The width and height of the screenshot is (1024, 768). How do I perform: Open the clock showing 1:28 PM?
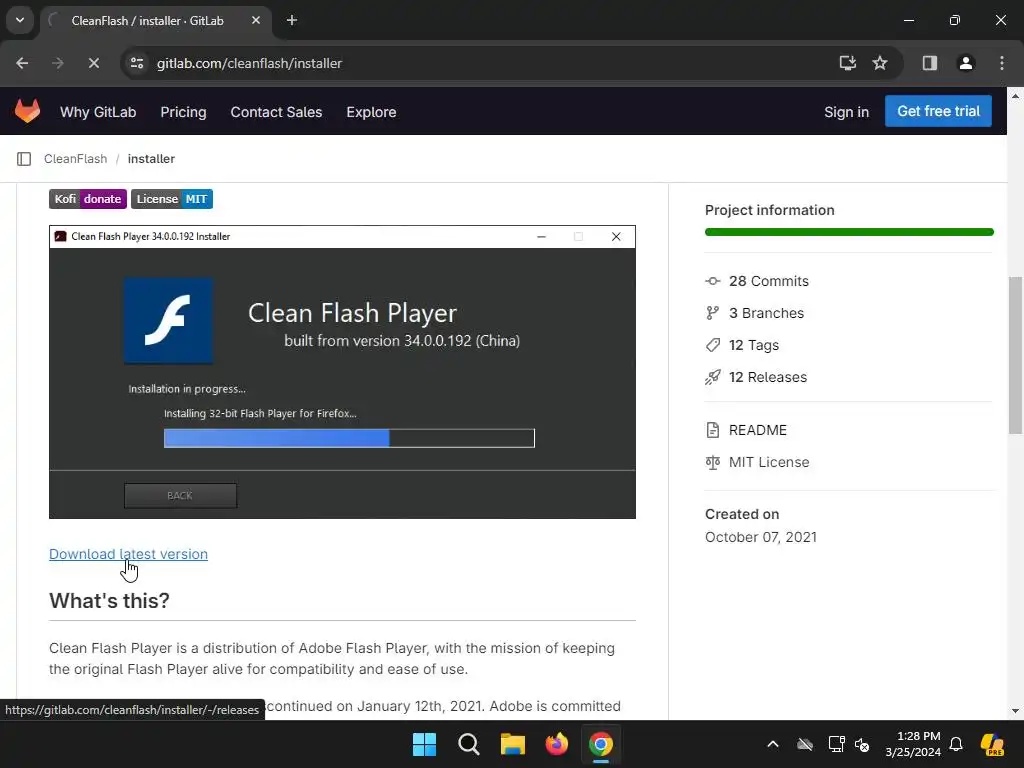[x=913, y=744]
